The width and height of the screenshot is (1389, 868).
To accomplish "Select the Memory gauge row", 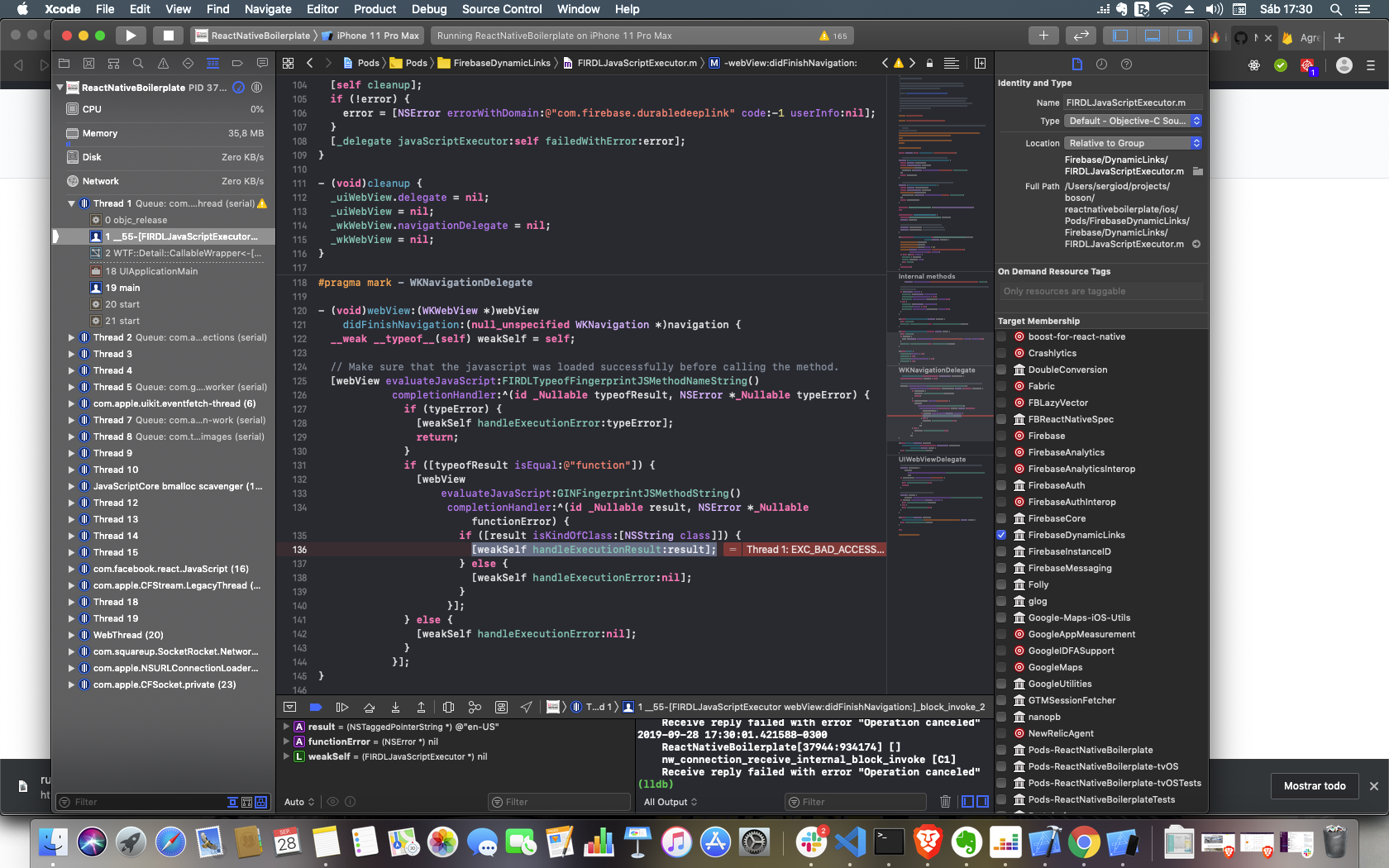I will [x=165, y=133].
